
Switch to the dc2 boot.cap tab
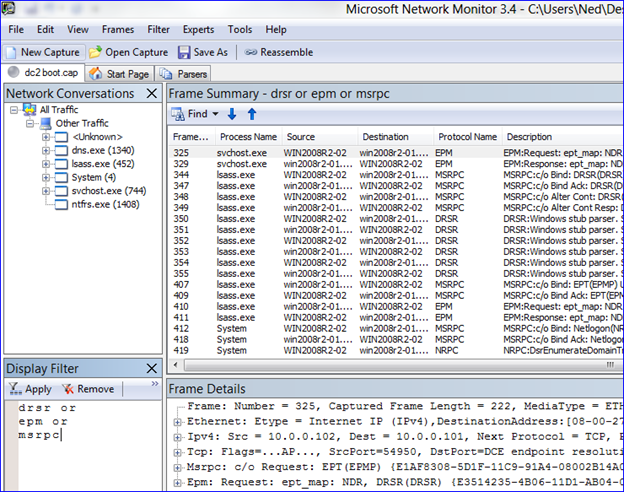(x=43, y=72)
